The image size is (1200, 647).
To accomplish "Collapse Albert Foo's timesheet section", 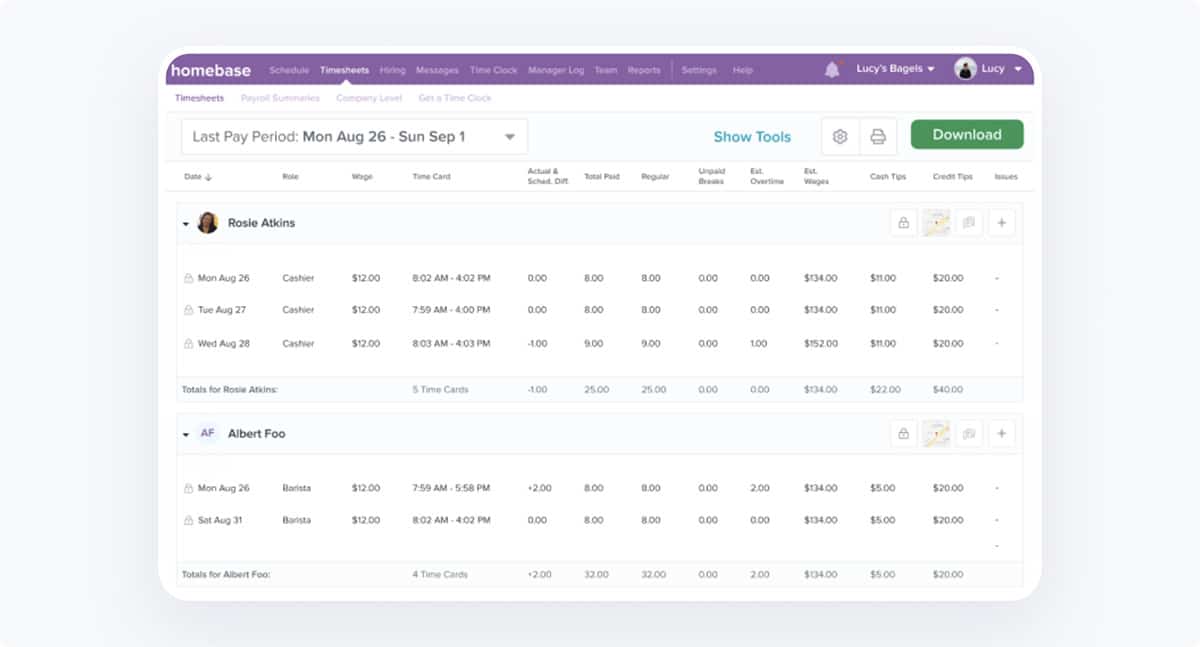I will tap(185, 433).
